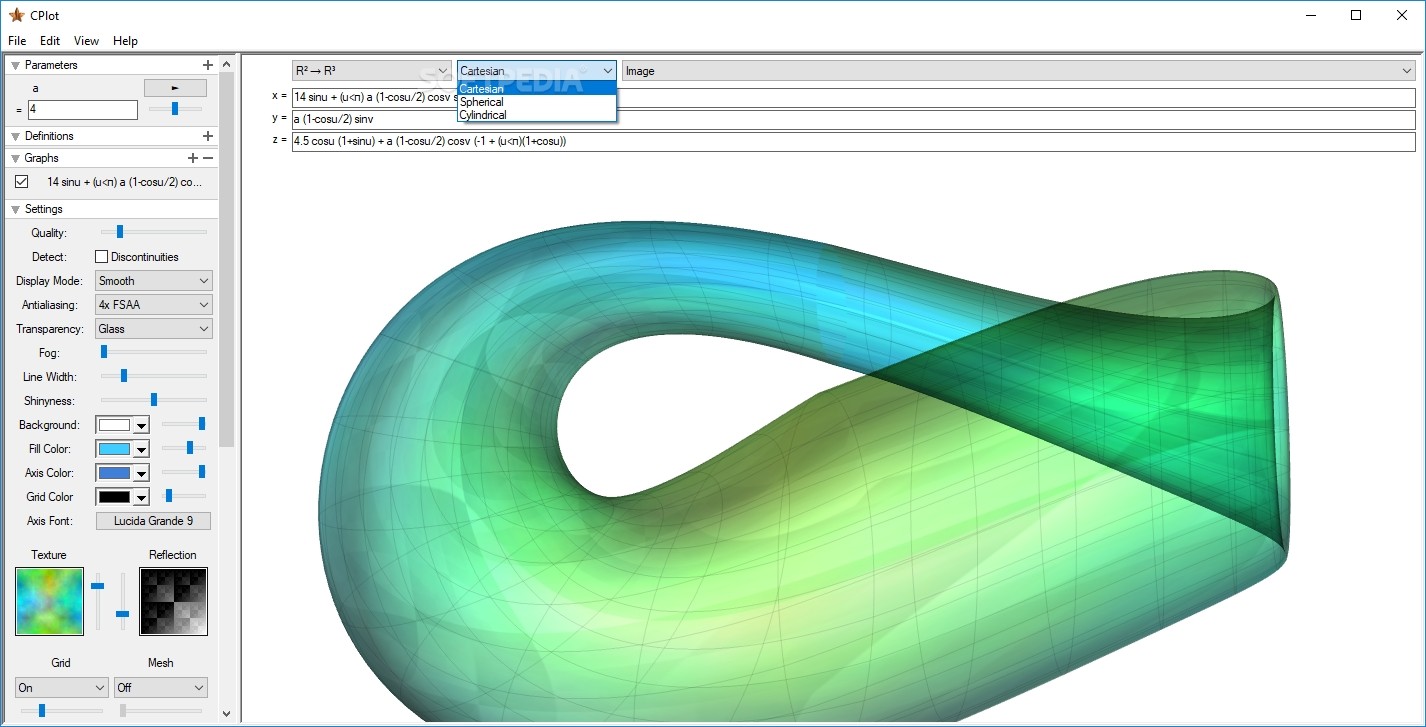Open Axis Color dropdown arrow
The height and width of the screenshot is (727, 1426).
pyautogui.click(x=141, y=474)
